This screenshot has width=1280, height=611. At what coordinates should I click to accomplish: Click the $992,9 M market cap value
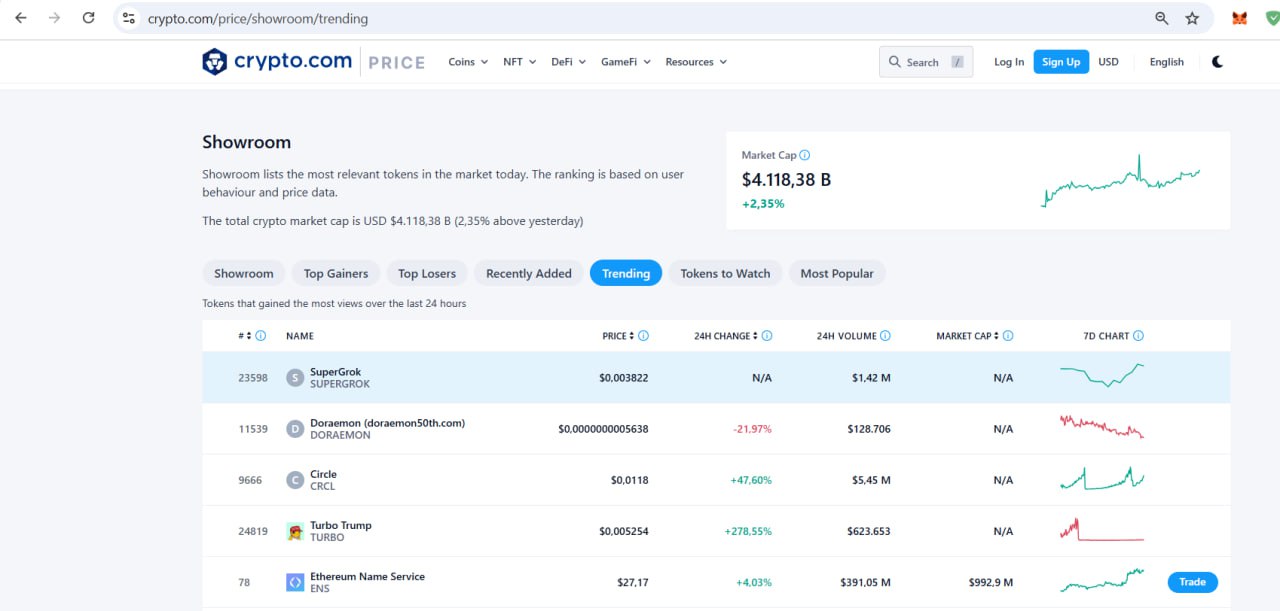[991, 582]
